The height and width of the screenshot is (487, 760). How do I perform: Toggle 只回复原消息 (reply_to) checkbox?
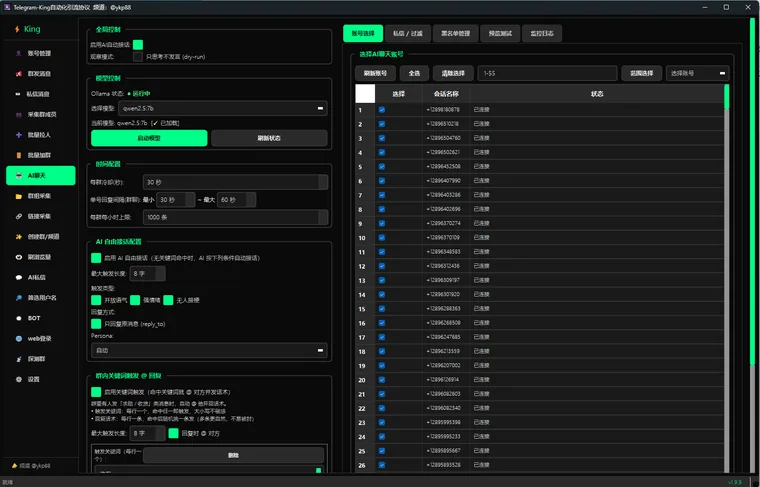(x=96, y=324)
